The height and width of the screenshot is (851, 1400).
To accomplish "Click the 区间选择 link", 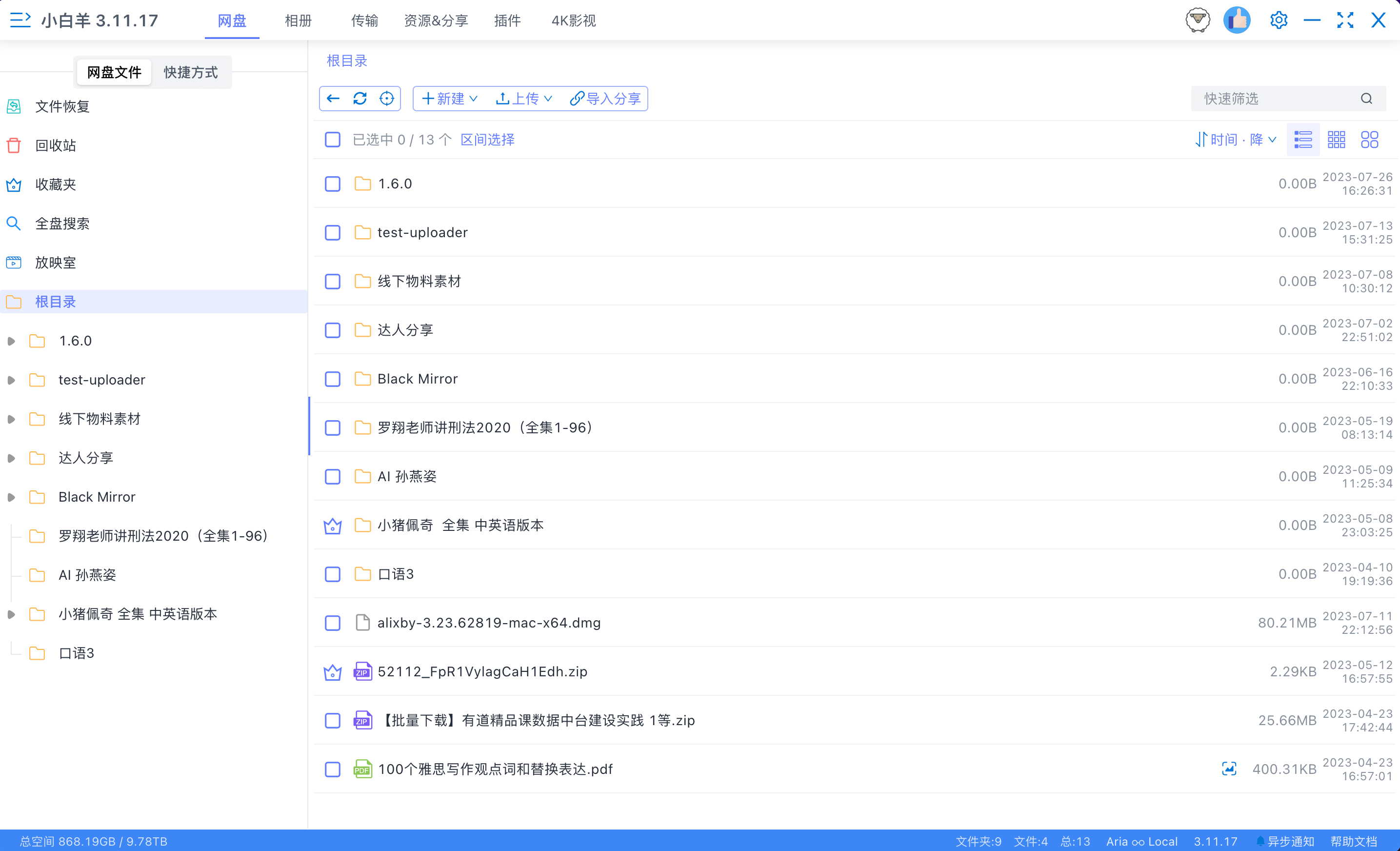I will tap(487, 139).
